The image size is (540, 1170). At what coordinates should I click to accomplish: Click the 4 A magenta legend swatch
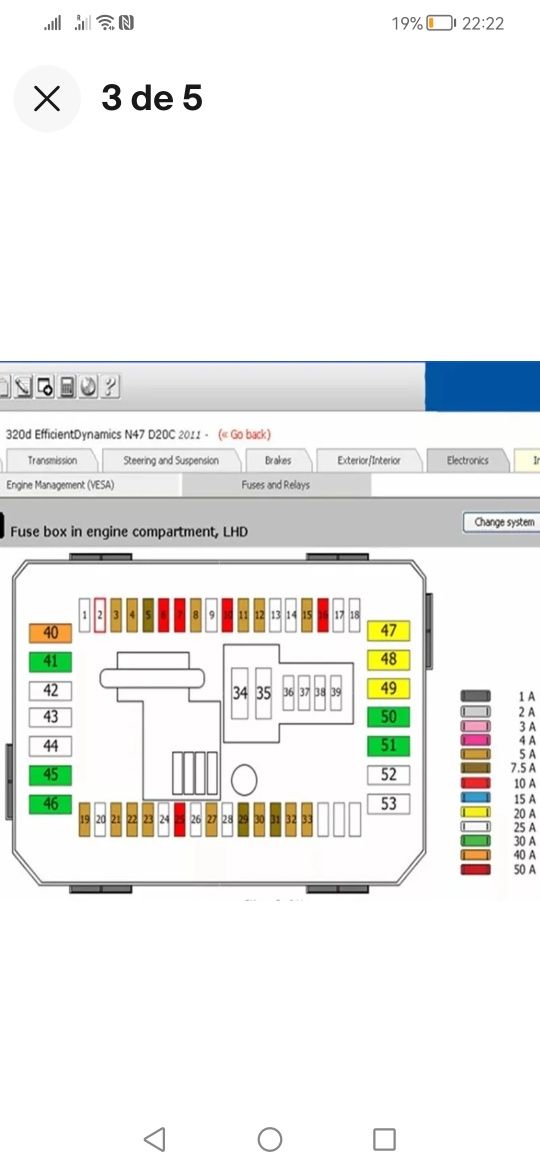coord(476,739)
